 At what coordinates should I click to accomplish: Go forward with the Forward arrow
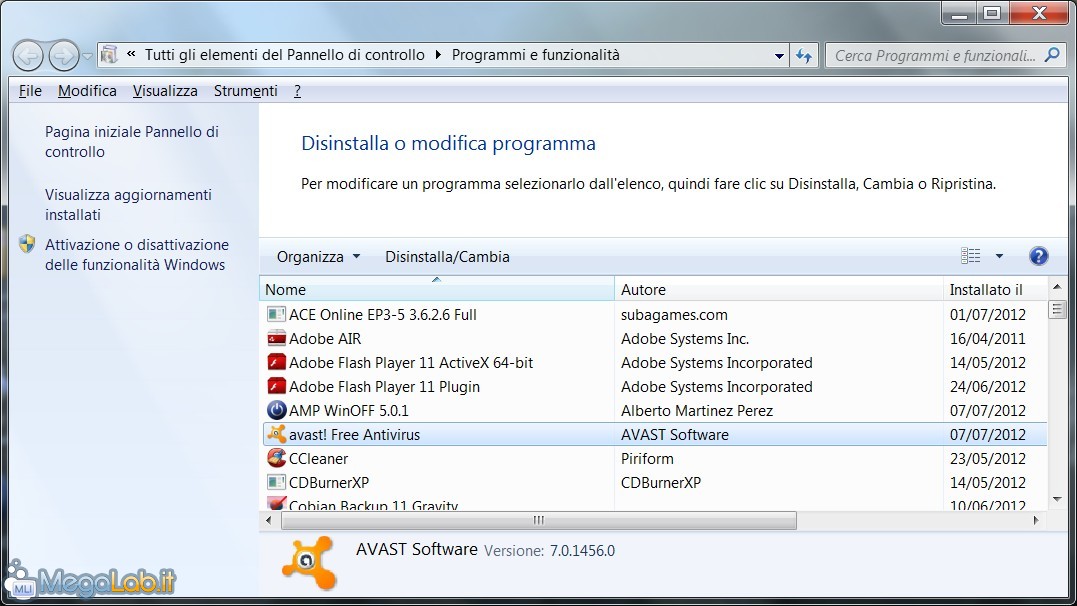tap(64, 56)
